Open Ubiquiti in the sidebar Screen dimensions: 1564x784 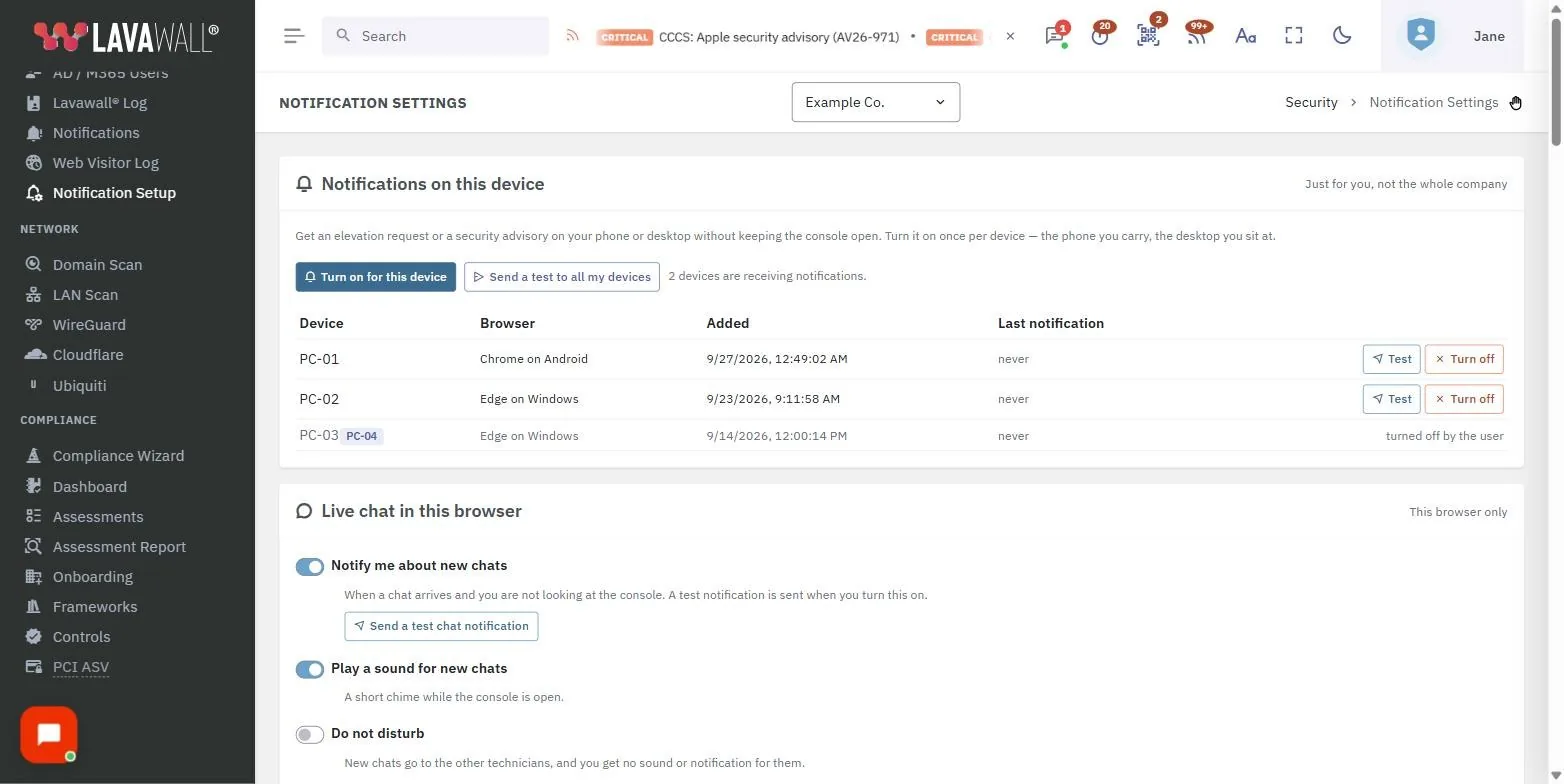(x=79, y=386)
